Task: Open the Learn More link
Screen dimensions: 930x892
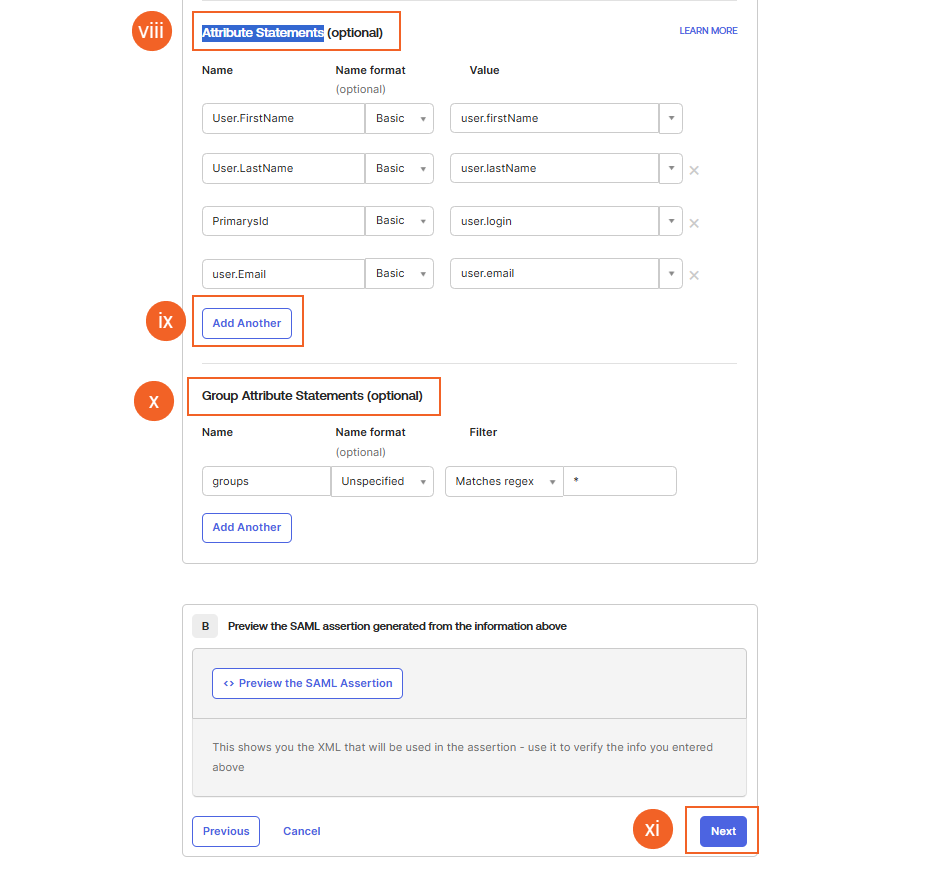Action: point(708,31)
